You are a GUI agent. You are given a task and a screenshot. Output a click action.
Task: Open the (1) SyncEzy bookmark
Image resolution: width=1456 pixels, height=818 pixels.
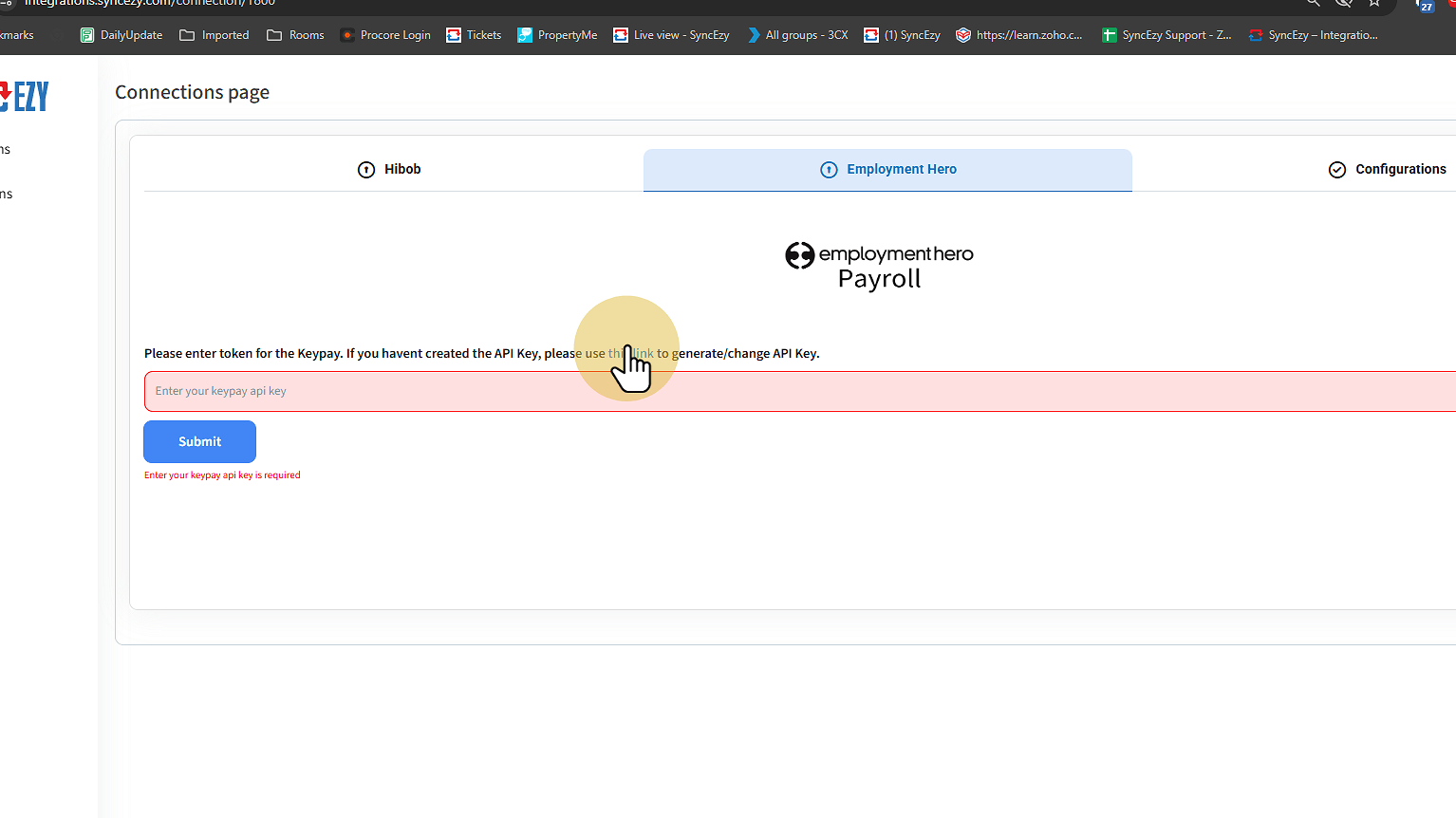tap(902, 35)
